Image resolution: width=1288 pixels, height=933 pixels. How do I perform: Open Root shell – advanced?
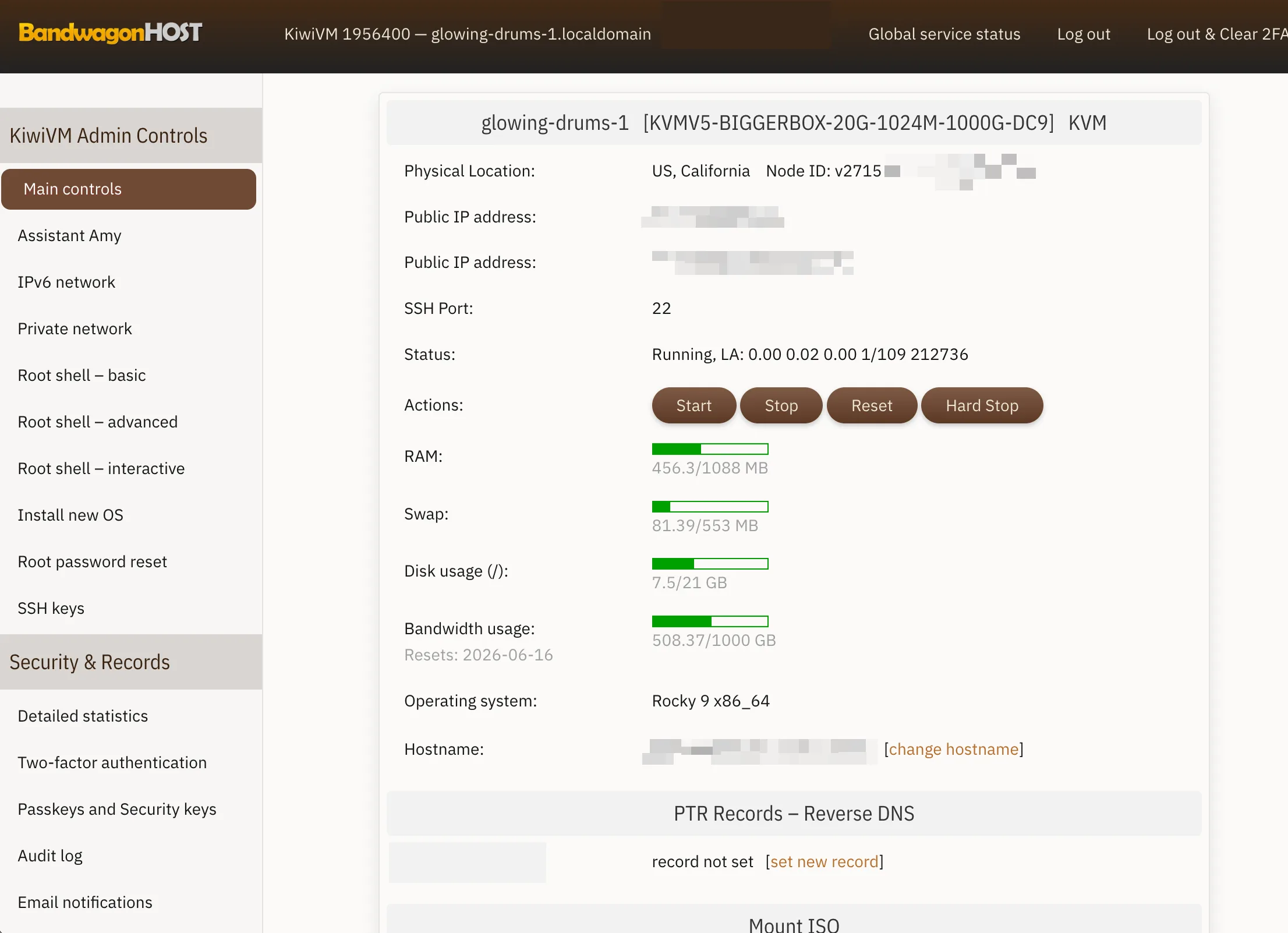pyautogui.click(x=97, y=422)
